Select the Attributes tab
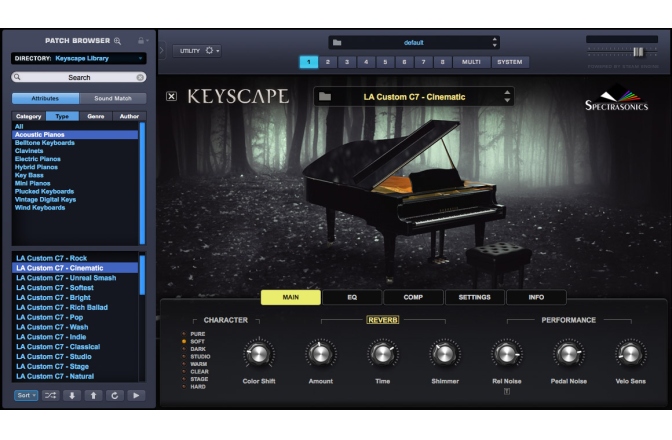The height and width of the screenshot is (440, 672). (45, 98)
